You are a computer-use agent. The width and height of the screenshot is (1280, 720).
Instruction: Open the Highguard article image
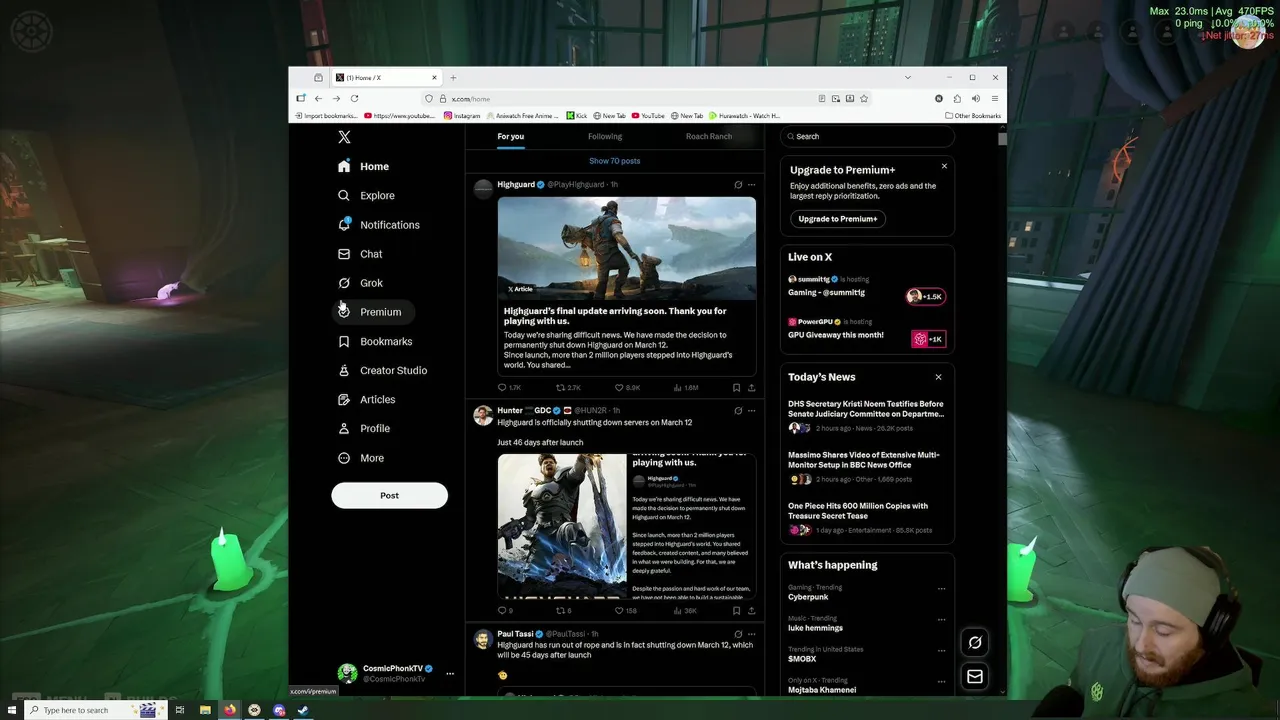coord(627,248)
